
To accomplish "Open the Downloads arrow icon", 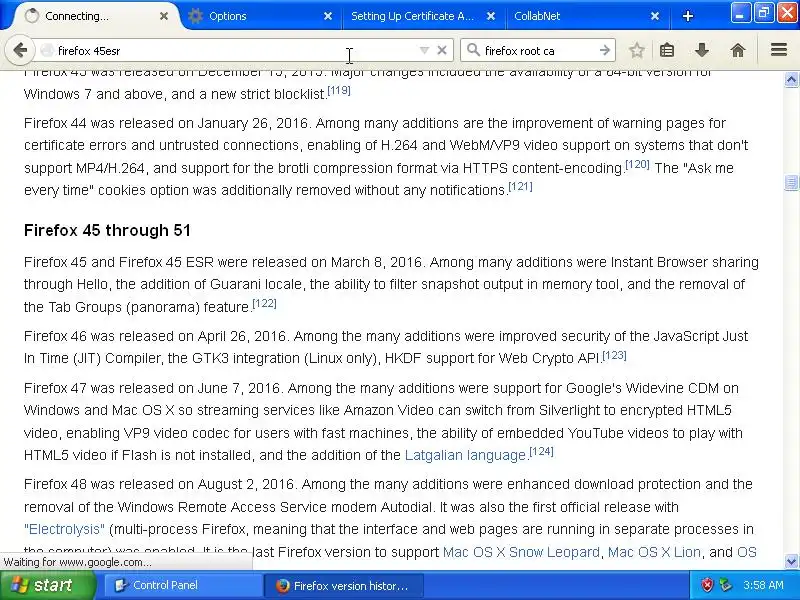I will tap(702, 51).
